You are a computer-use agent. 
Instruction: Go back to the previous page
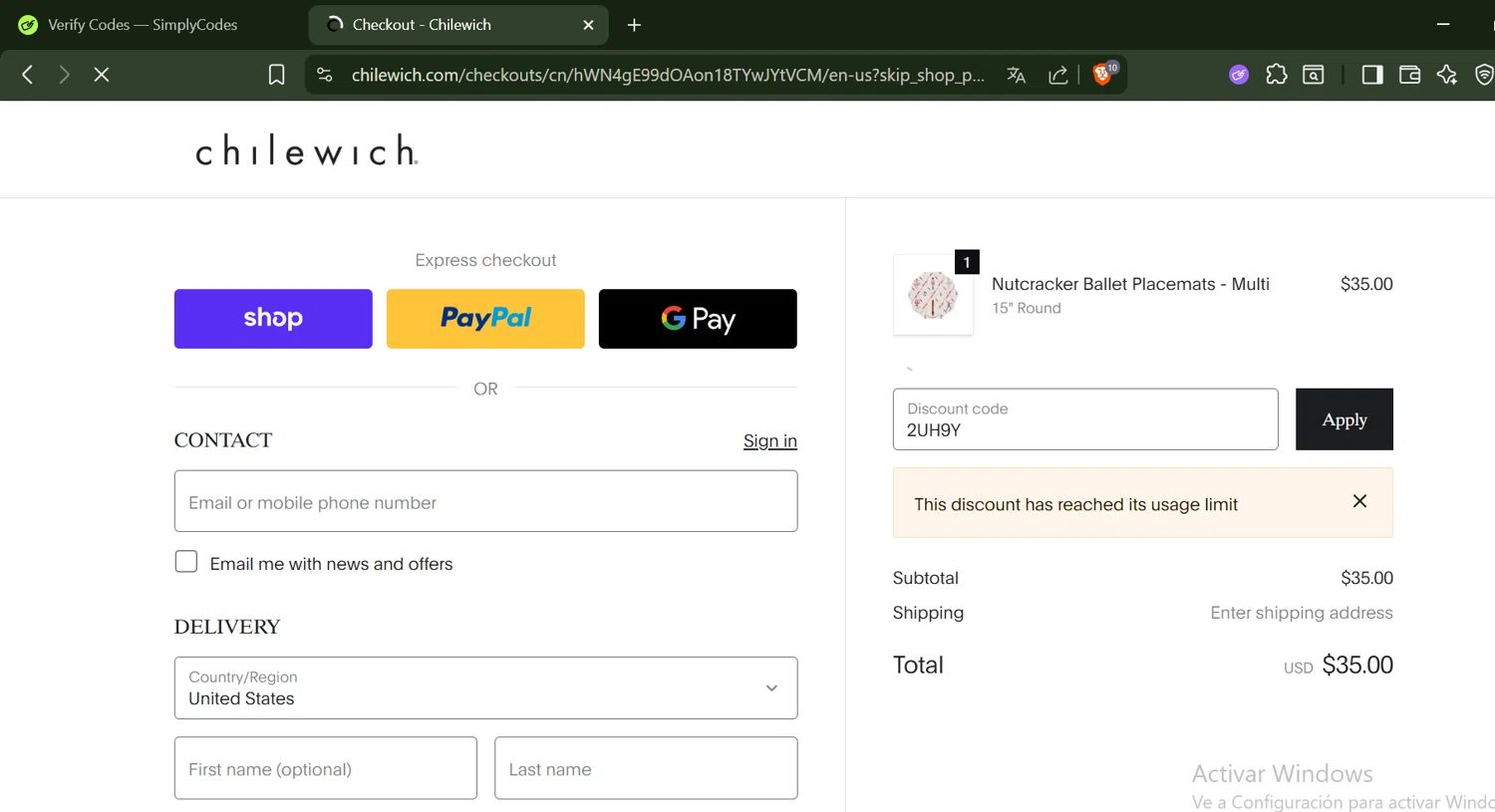pyautogui.click(x=28, y=75)
